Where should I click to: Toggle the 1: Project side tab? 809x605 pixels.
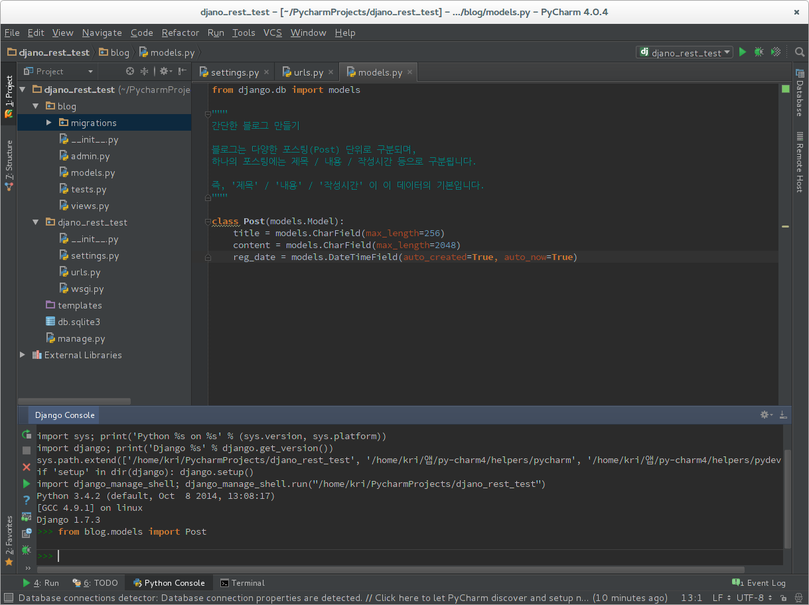coord(9,96)
